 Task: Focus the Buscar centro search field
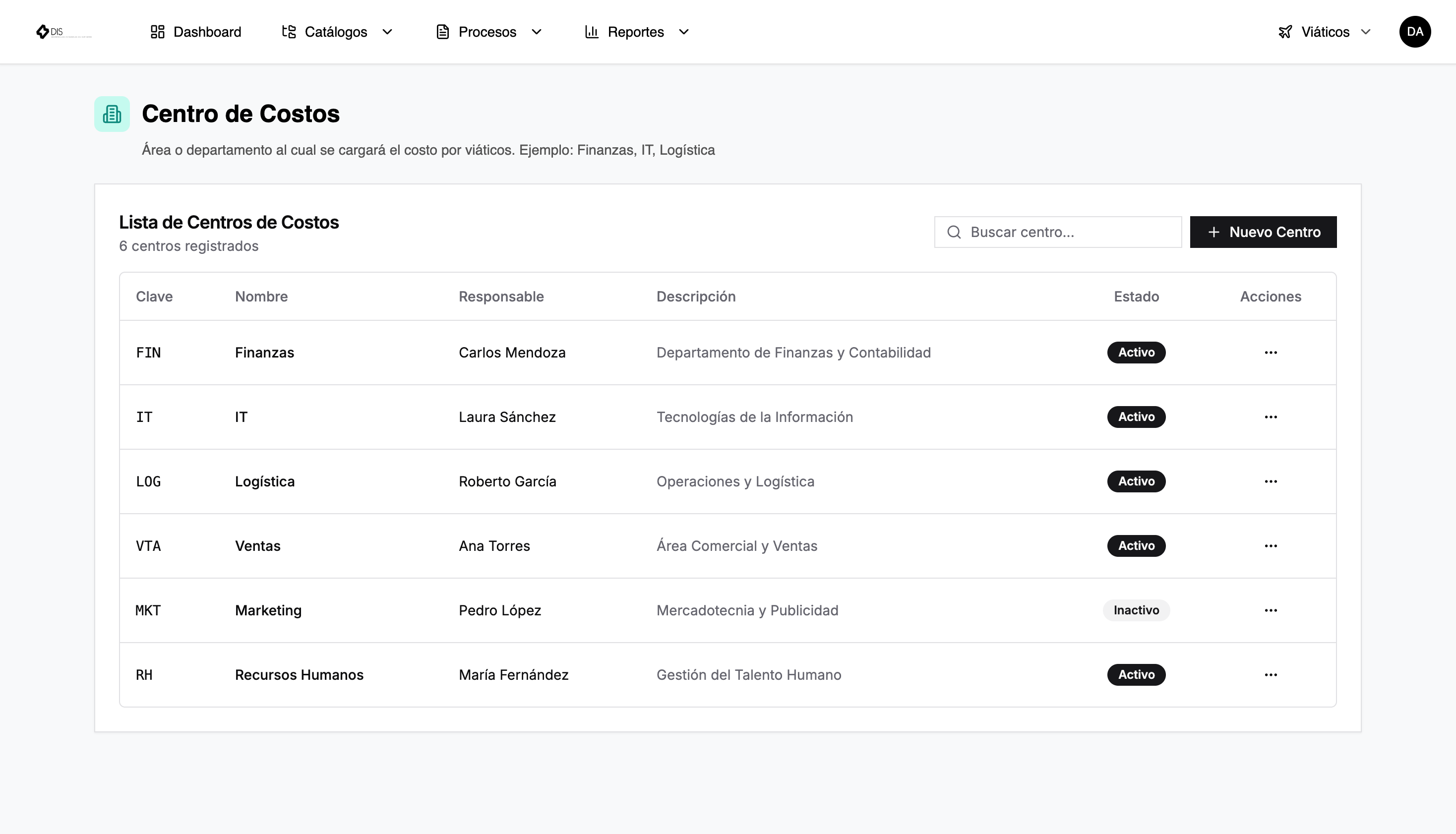[x=1057, y=232]
